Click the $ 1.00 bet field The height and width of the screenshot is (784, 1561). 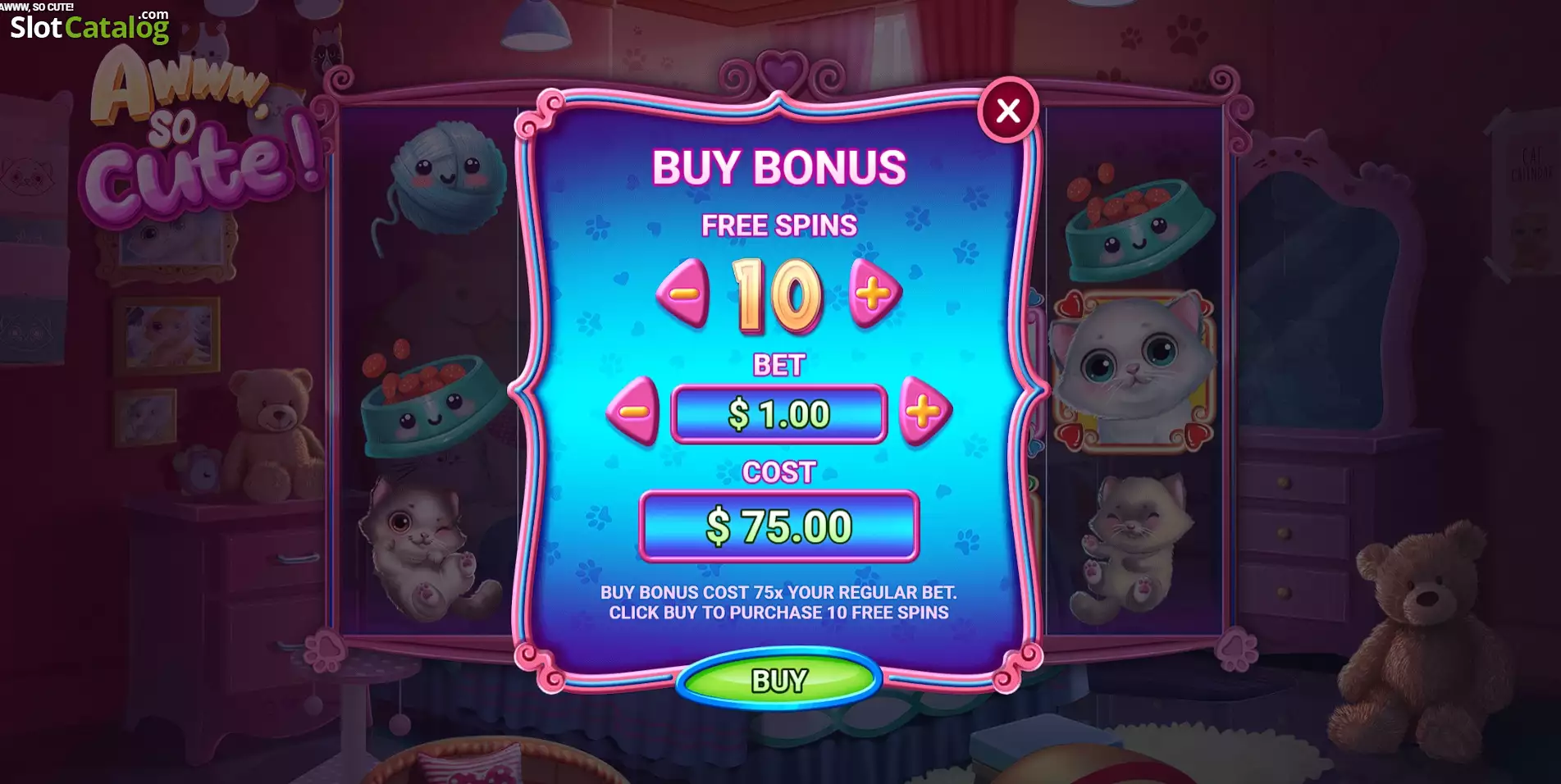(778, 414)
